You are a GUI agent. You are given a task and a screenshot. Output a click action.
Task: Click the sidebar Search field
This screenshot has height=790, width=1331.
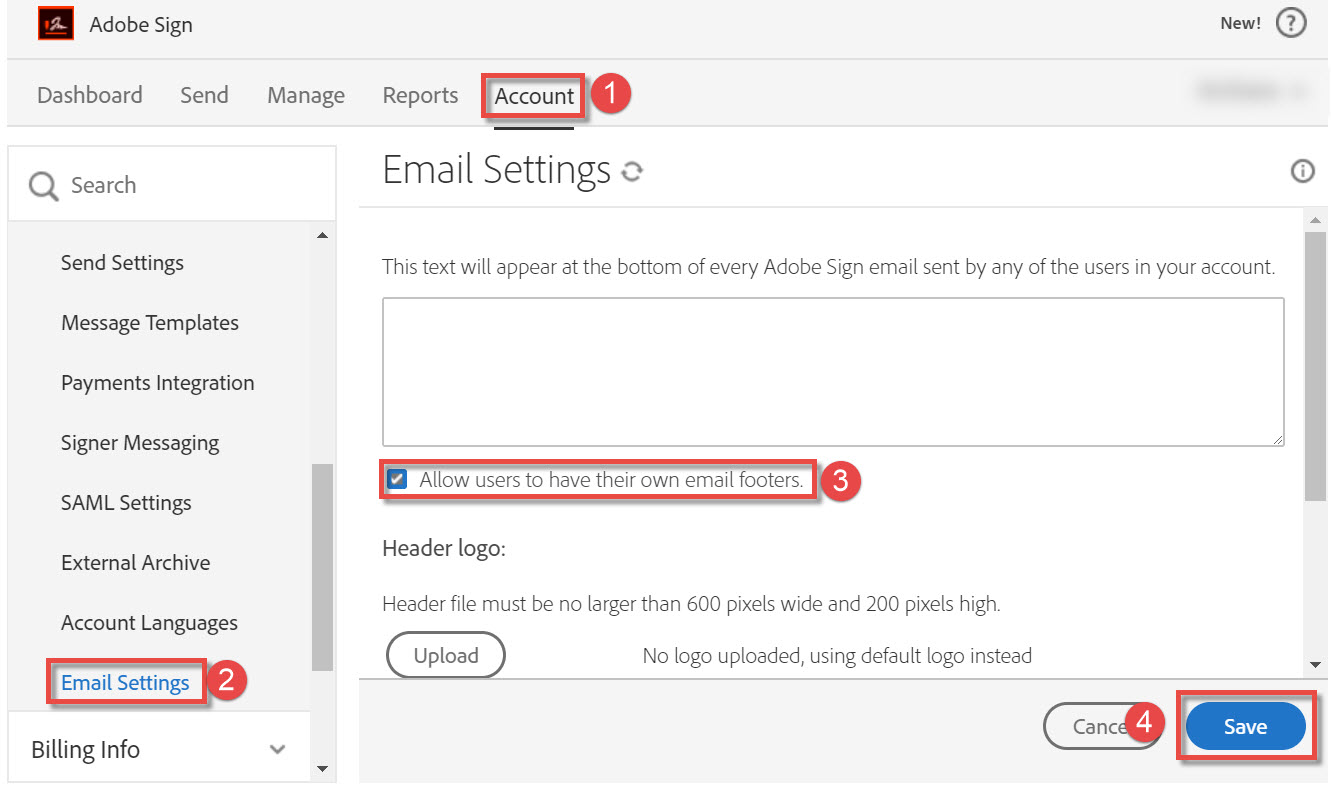pos(190,185)
